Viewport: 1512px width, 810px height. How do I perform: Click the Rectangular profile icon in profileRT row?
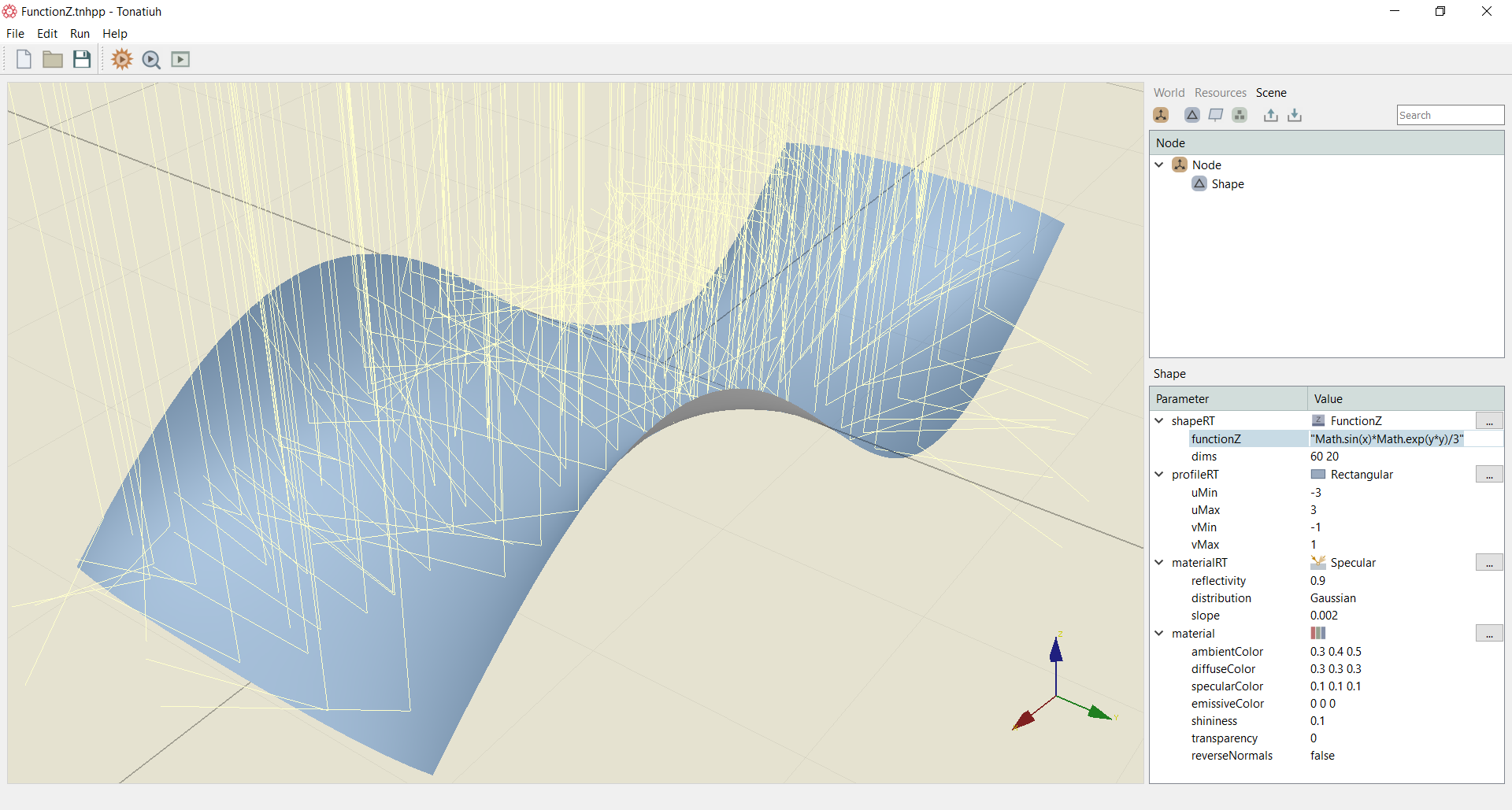pyautogui.click(x=1318, y=475)
